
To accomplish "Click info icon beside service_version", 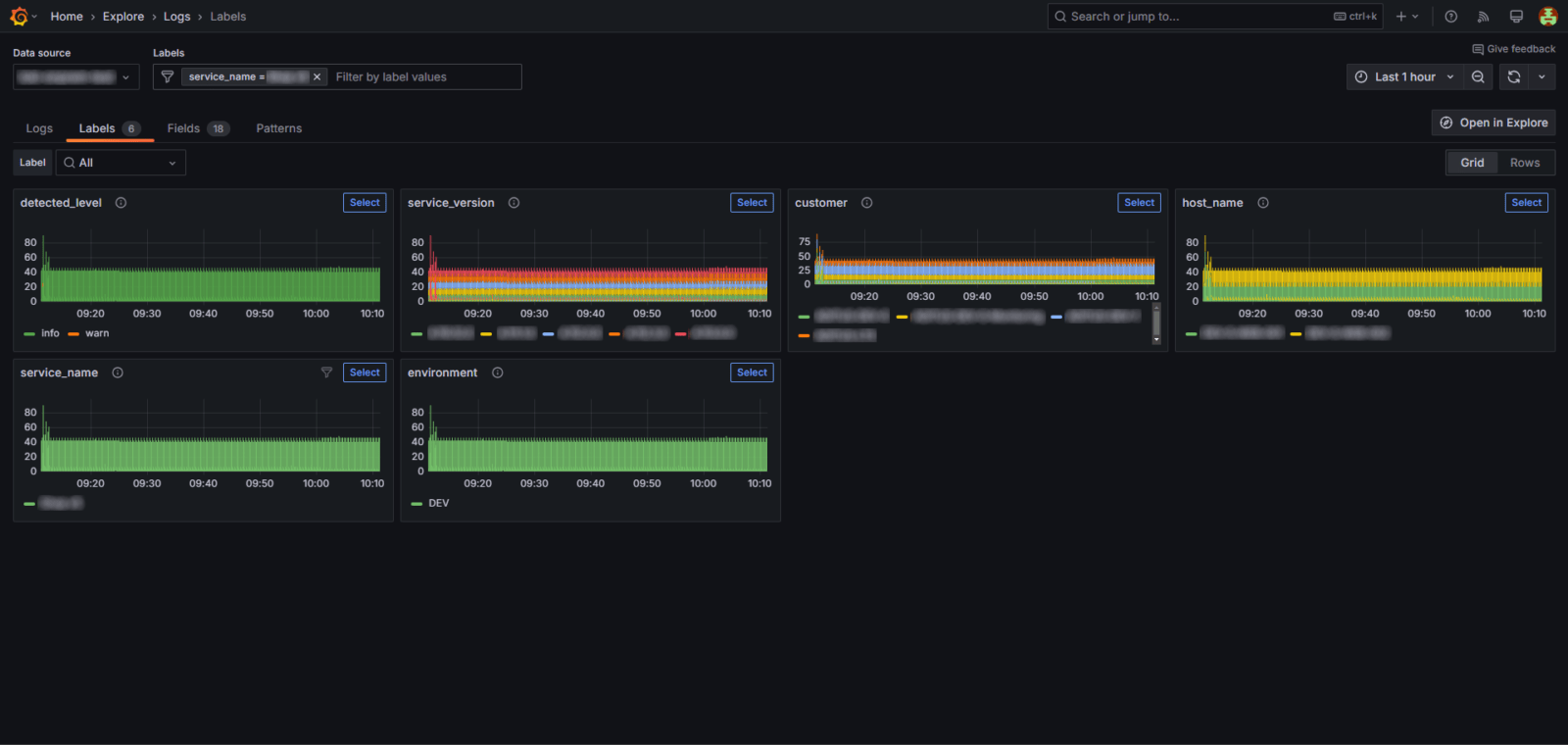I will (514, 203).
